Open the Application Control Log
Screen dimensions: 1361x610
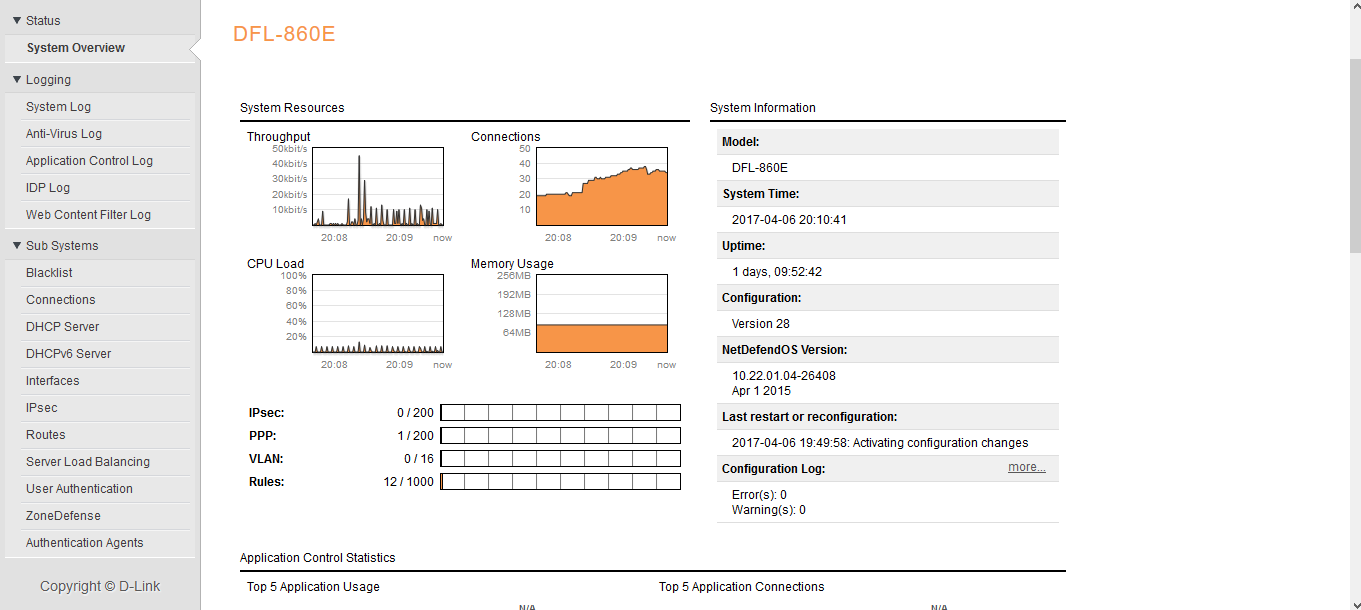89,161
